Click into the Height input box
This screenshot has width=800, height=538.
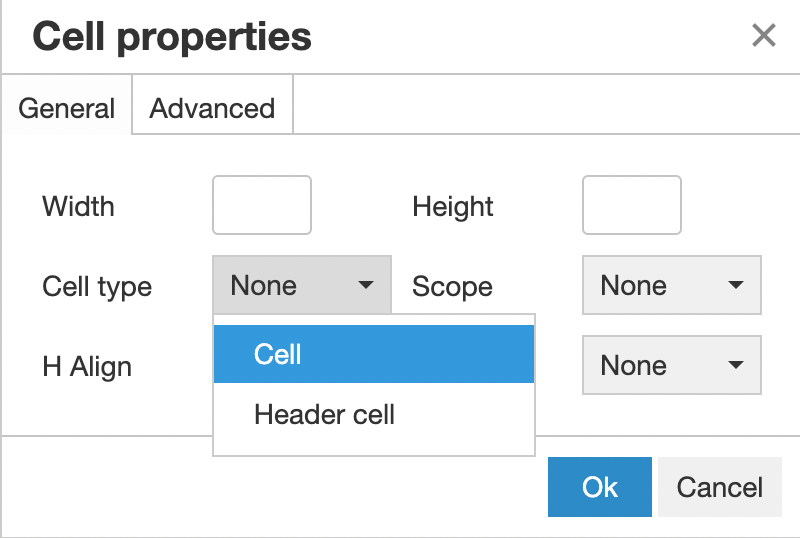(632, 206)
